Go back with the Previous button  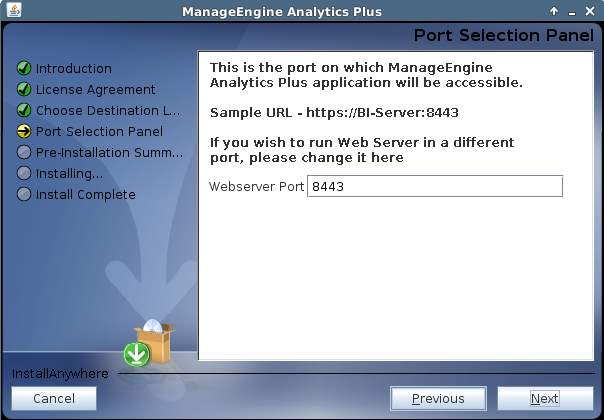pyautogui.click(x=438, y=398)
